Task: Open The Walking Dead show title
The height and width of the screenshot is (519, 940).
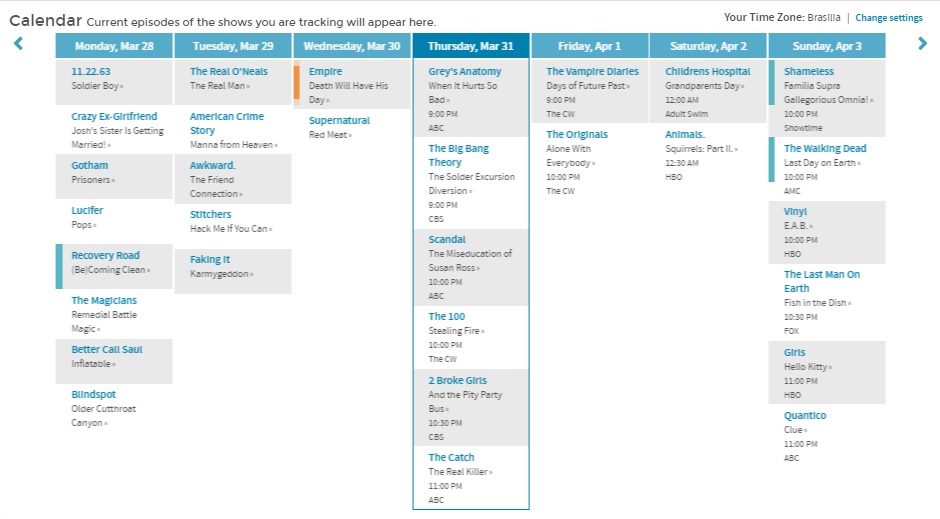Action: [825, 149]
